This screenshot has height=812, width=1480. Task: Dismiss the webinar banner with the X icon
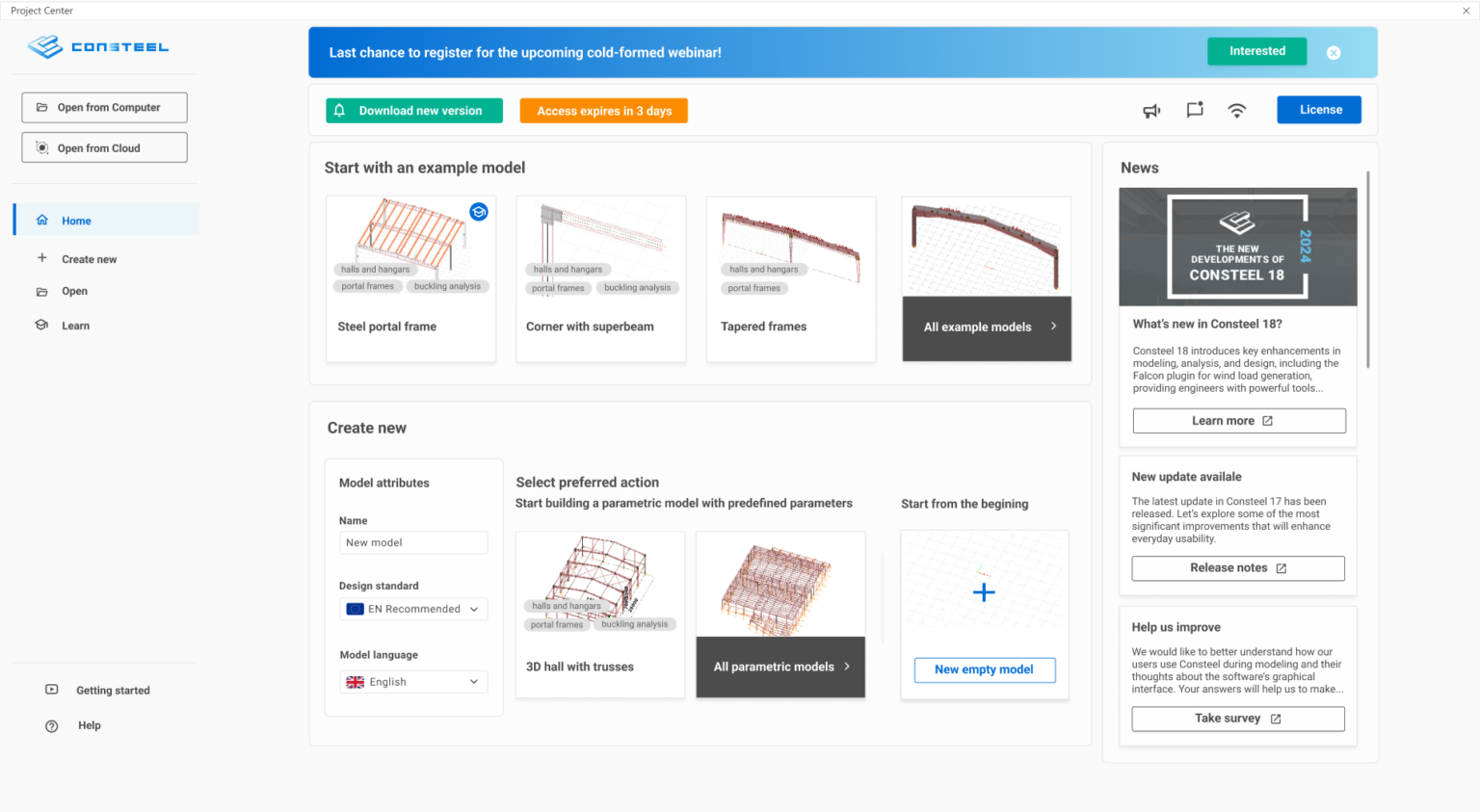1334,53
